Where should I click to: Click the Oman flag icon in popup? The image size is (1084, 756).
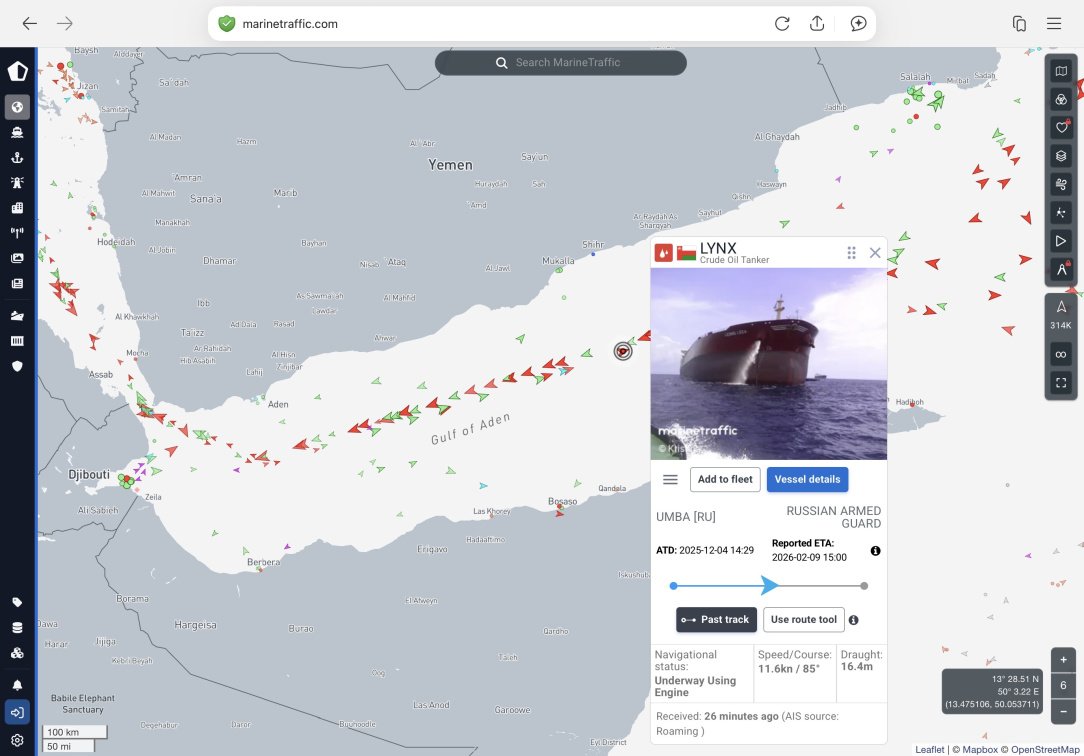pyautogui.click(x=686, y=253)
